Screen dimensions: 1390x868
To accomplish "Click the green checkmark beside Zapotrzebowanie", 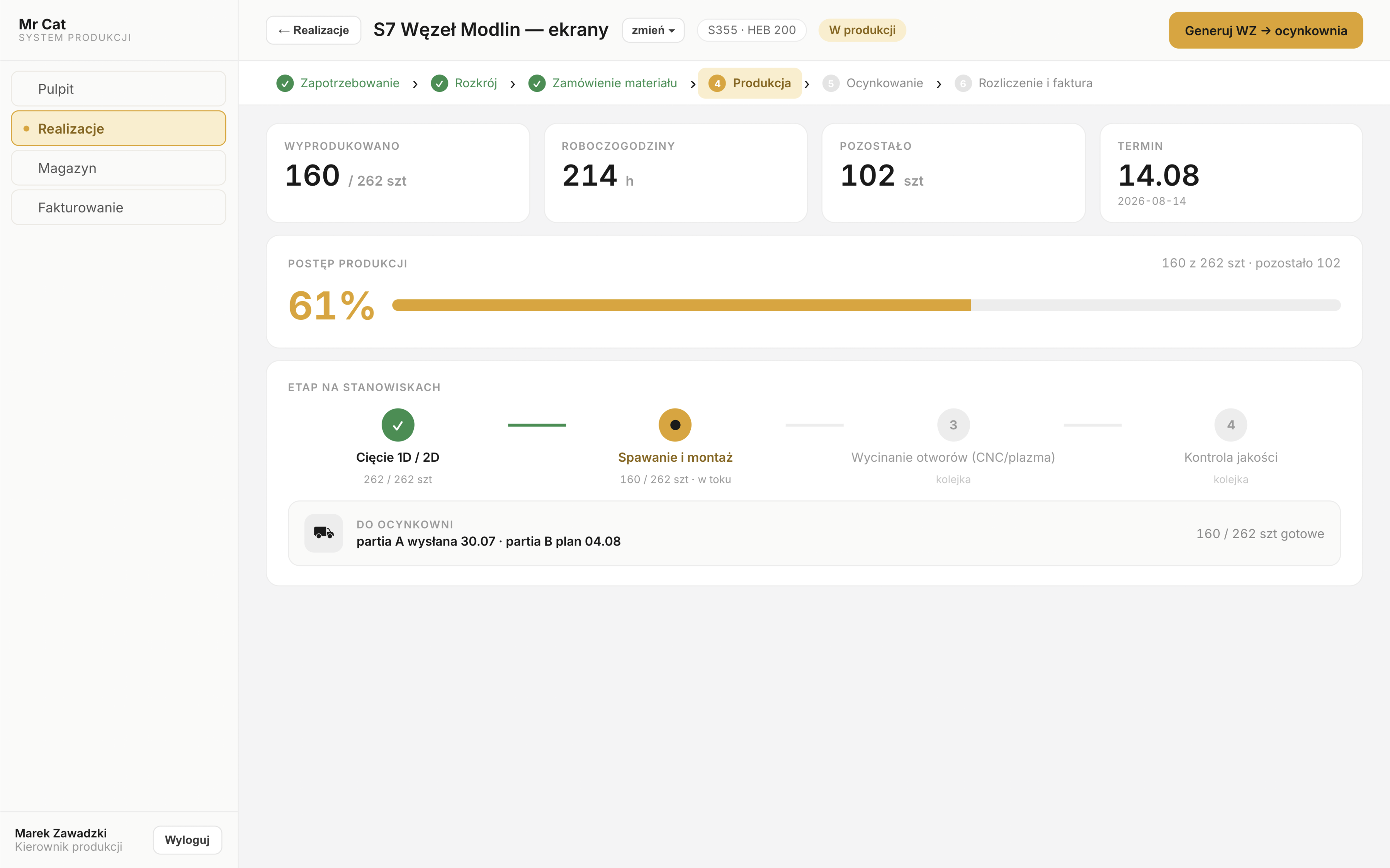I will (x=285, y=84).
